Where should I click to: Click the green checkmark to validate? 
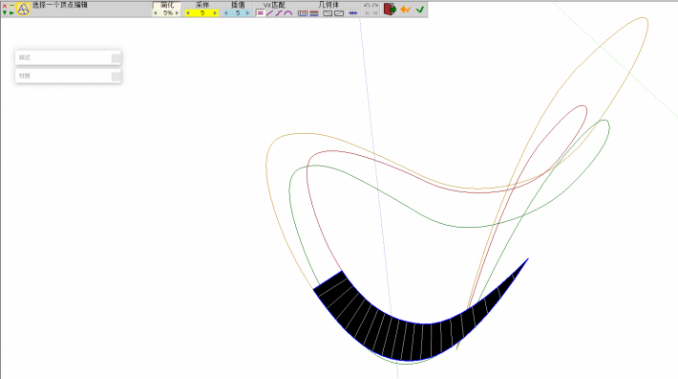pyautogui.click(x=420, y=10)
